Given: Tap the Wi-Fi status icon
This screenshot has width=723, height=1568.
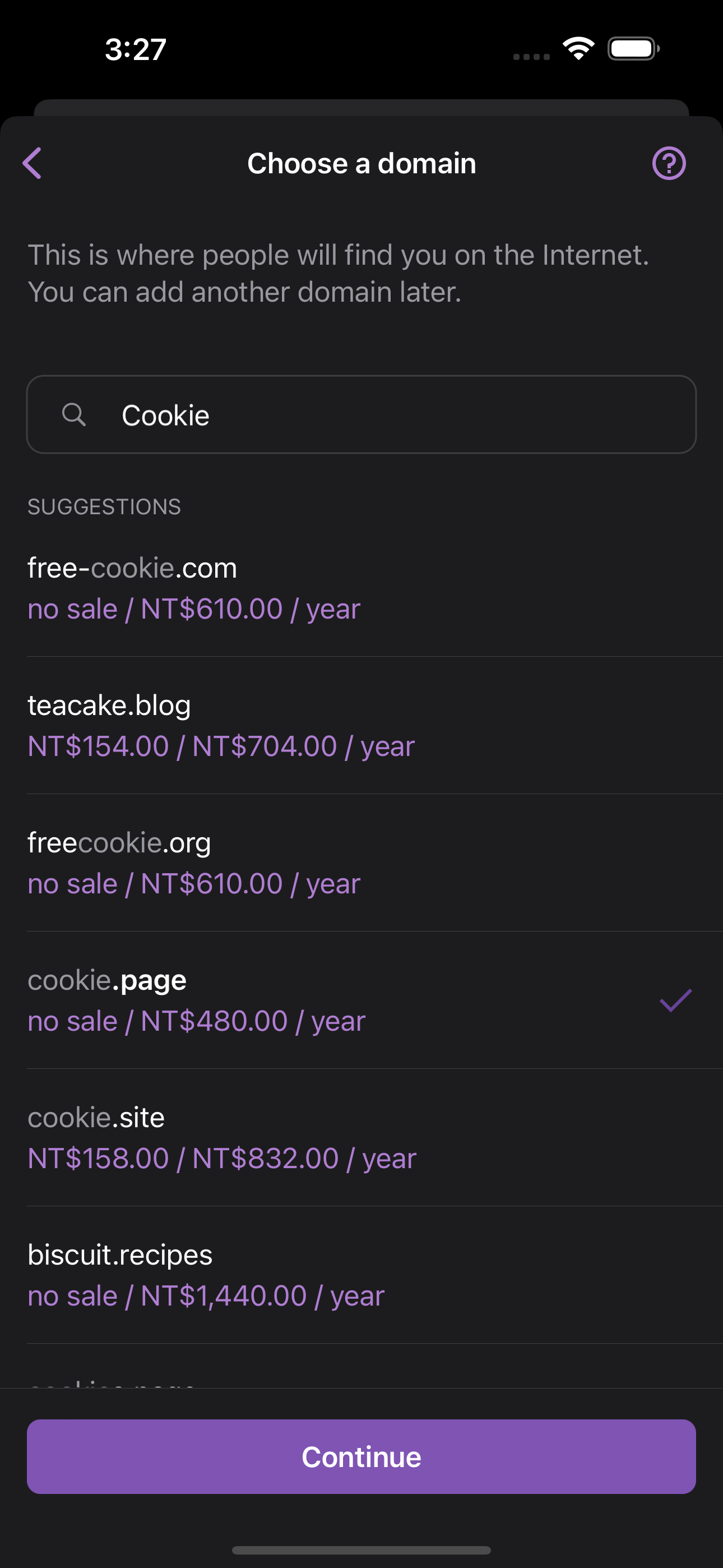Looking at the screenshot, I should [578, 49].
